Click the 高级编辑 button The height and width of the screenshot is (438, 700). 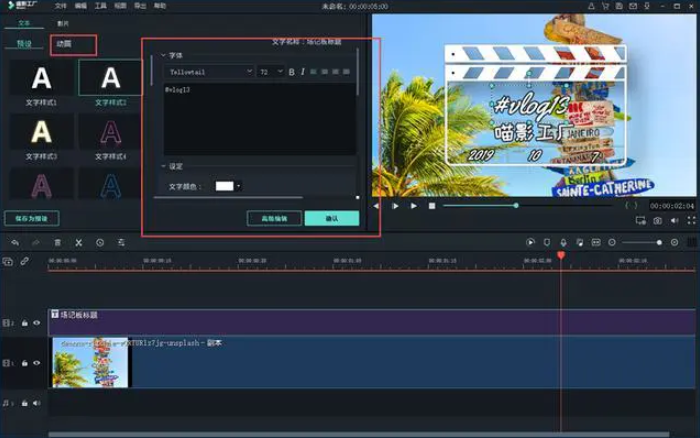pyautogui.click(x=274, y=218)
